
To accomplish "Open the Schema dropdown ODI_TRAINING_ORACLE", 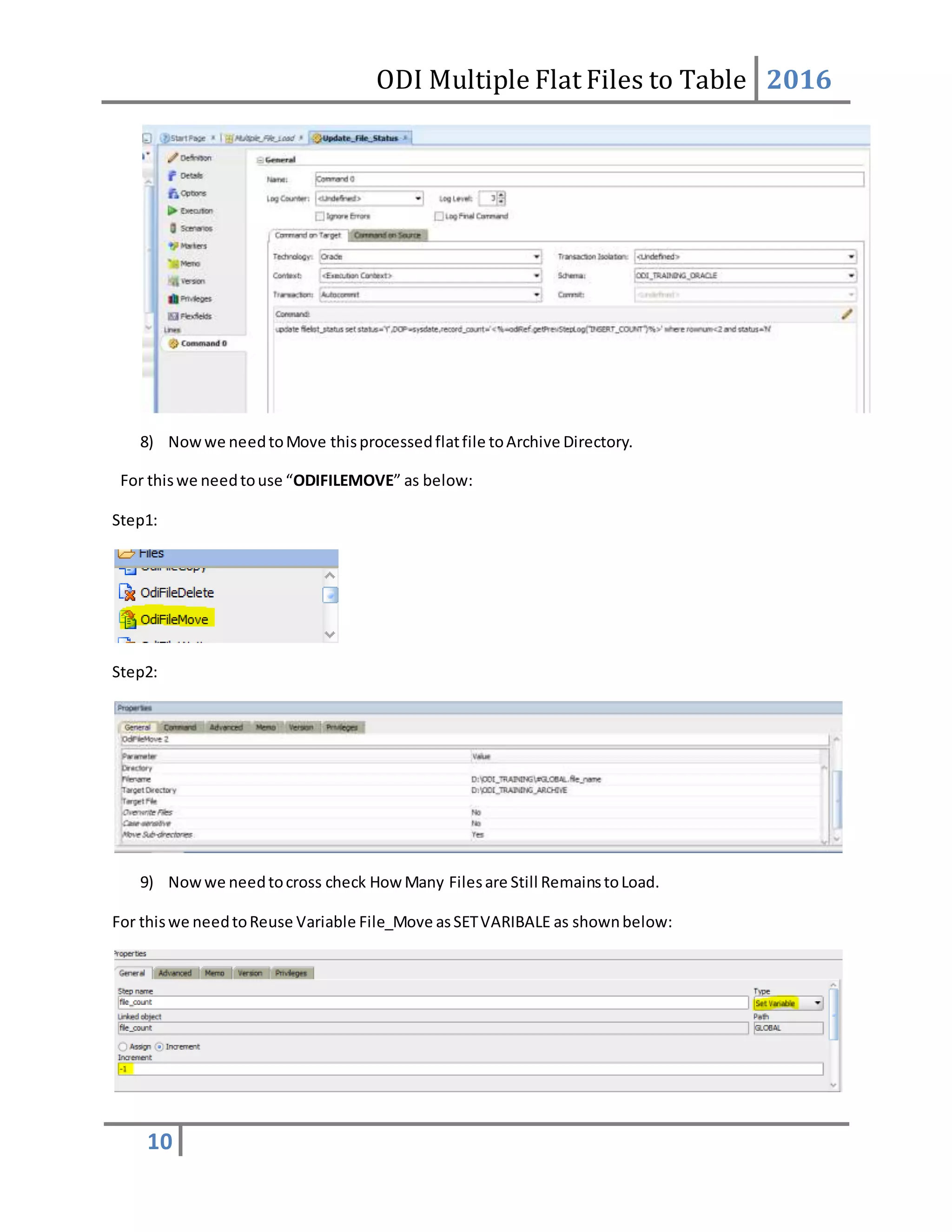I will [x=745, y=276].
